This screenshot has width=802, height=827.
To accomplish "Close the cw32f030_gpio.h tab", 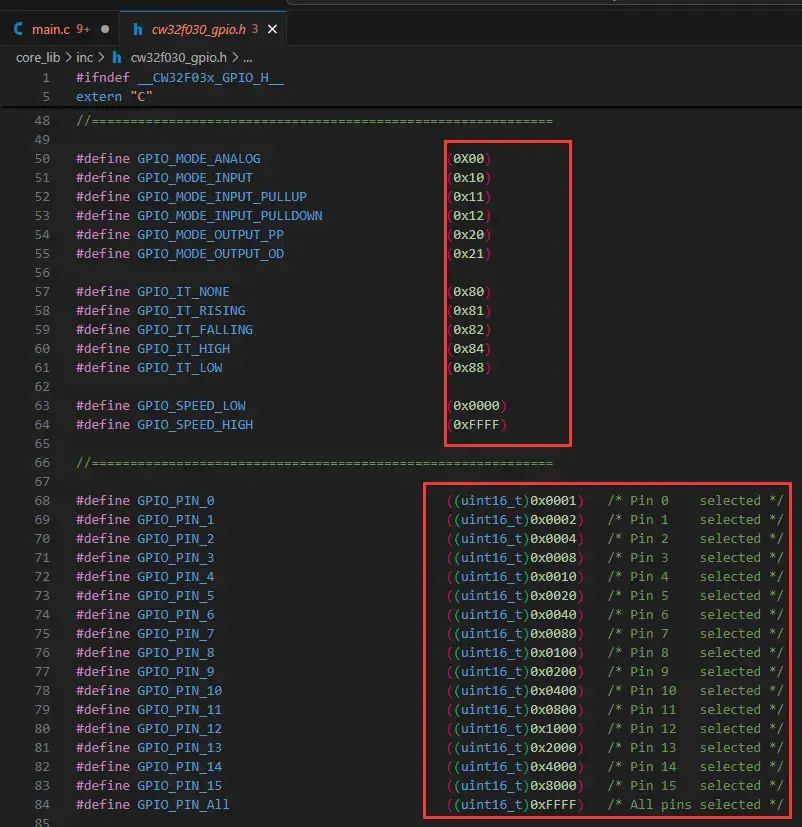I will tap(272, 30).
